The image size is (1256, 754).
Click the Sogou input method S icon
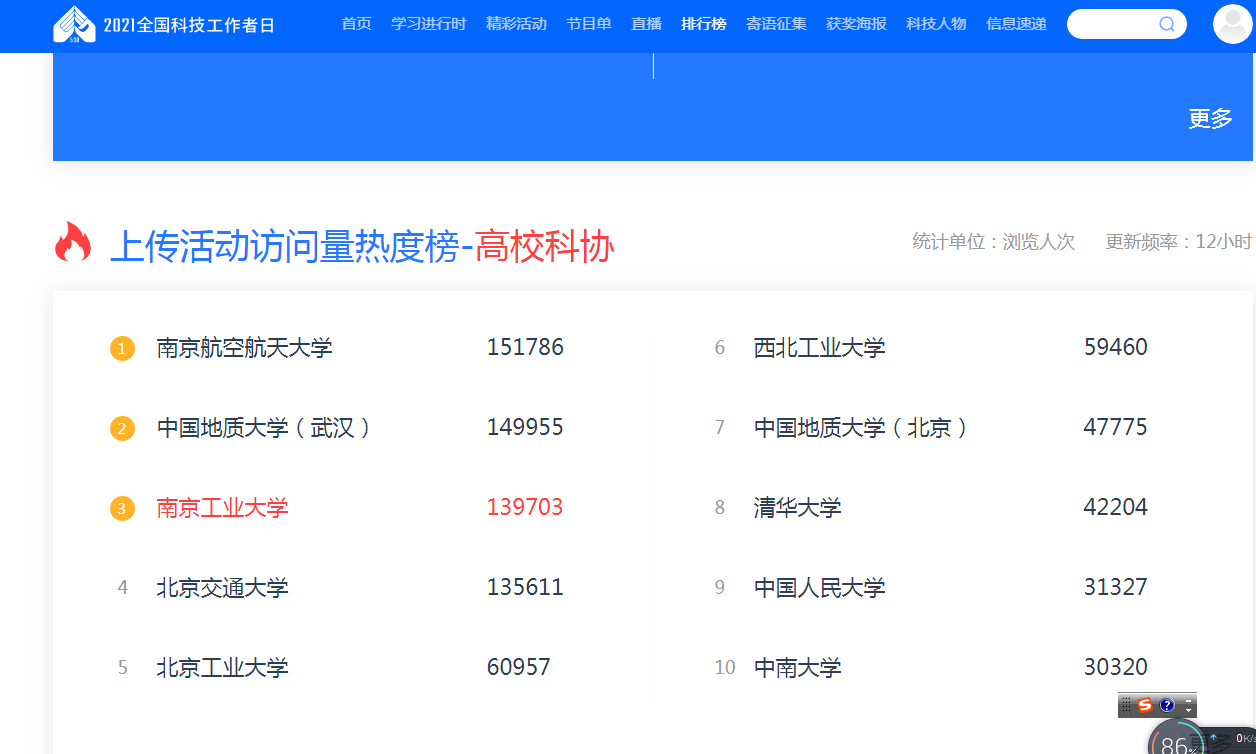pyautogui.click(x=1145, y=705)
